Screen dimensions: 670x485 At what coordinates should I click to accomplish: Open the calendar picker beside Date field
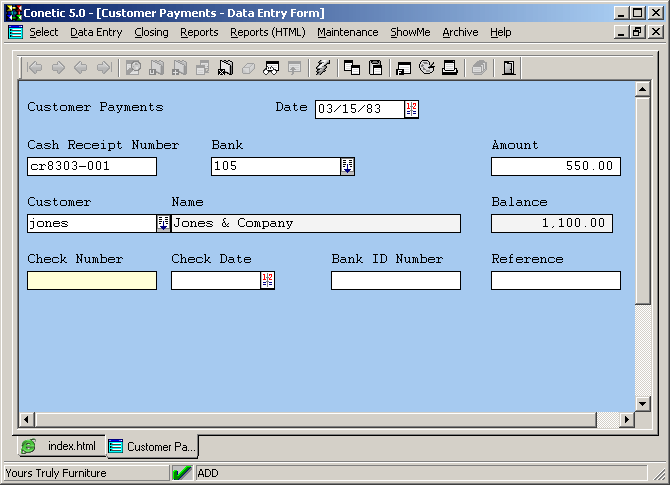tap(412, 109)
